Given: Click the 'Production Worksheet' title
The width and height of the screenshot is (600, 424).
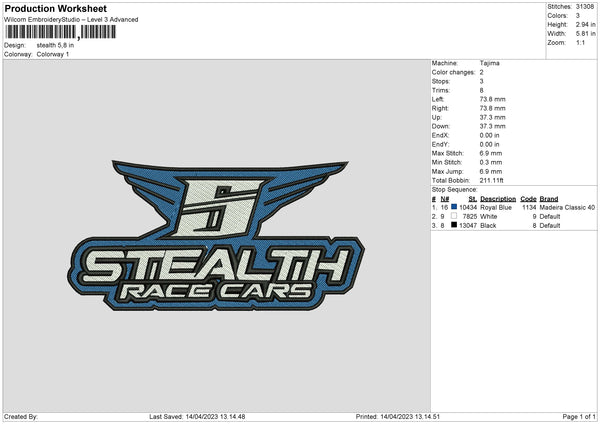Looking at the screenshot, I should 56,8.
